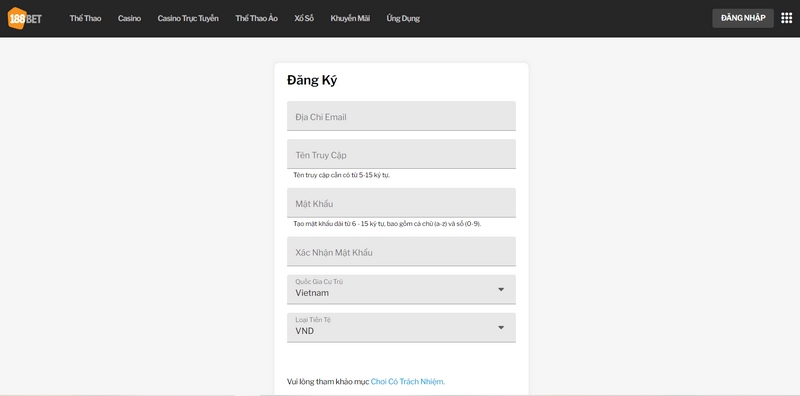Select Thể Thao Ảo menu item

coord(257,18)
